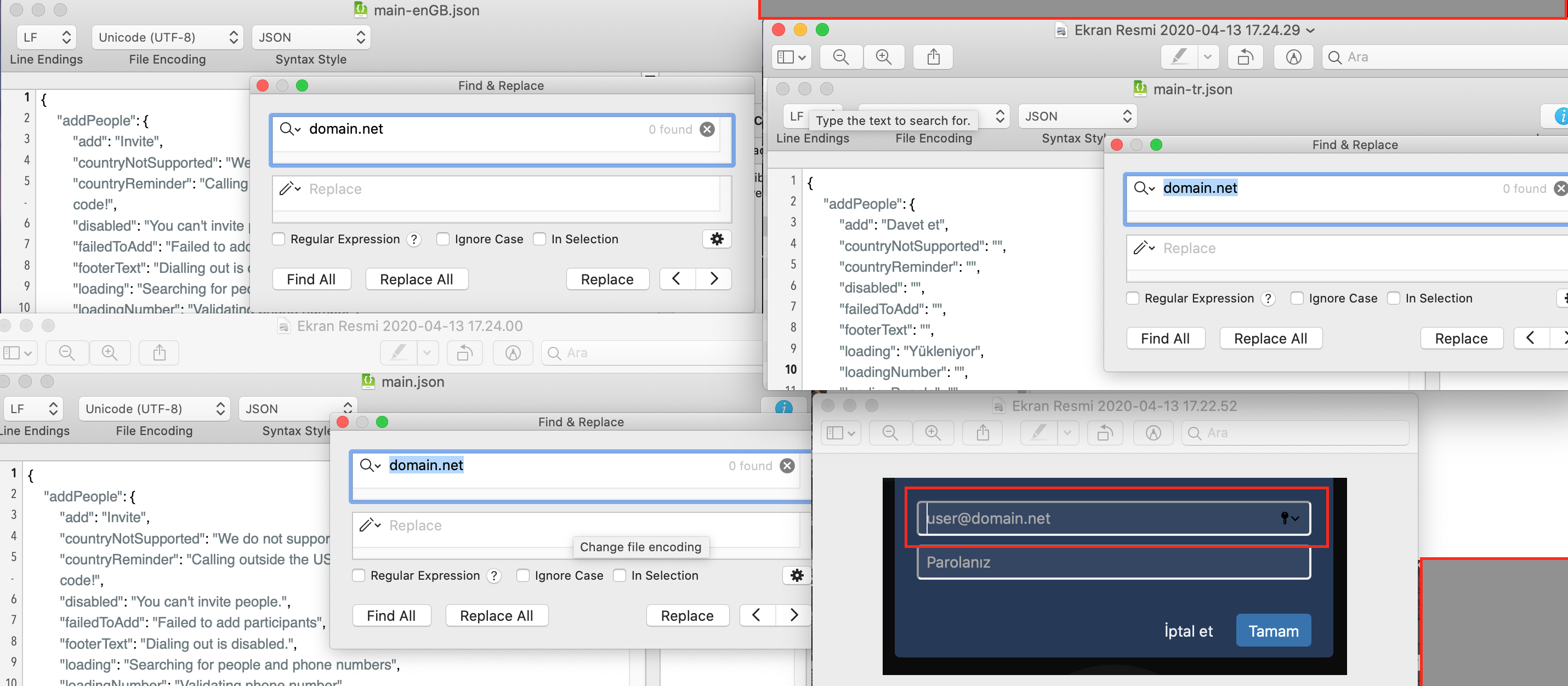Click the Tamam button in dialog image
This screenshot has width=1568, height=686.
[x=1273, y=631]
